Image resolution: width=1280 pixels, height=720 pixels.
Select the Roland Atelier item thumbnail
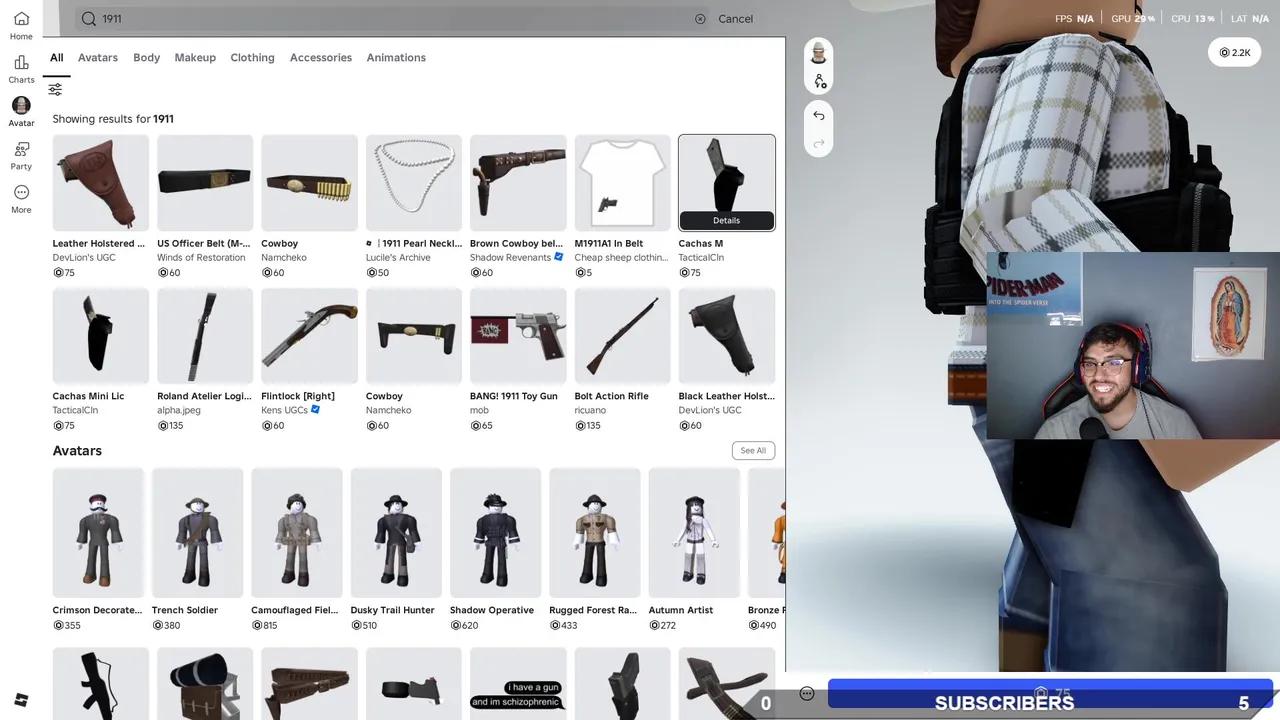205,336
